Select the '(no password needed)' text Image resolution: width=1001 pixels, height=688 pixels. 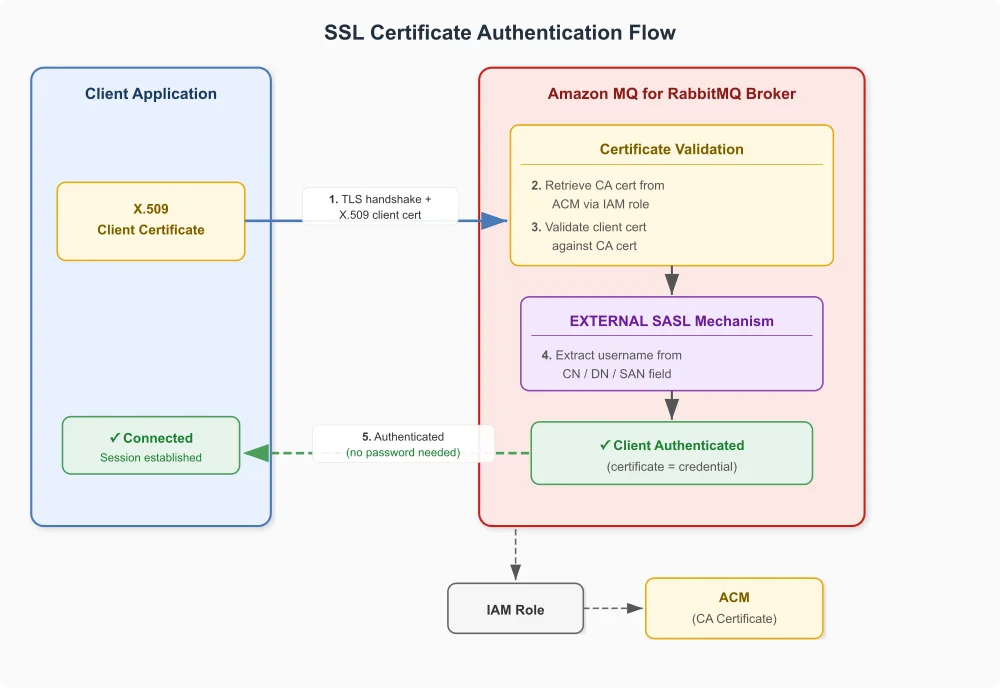(x=403, y=452)
